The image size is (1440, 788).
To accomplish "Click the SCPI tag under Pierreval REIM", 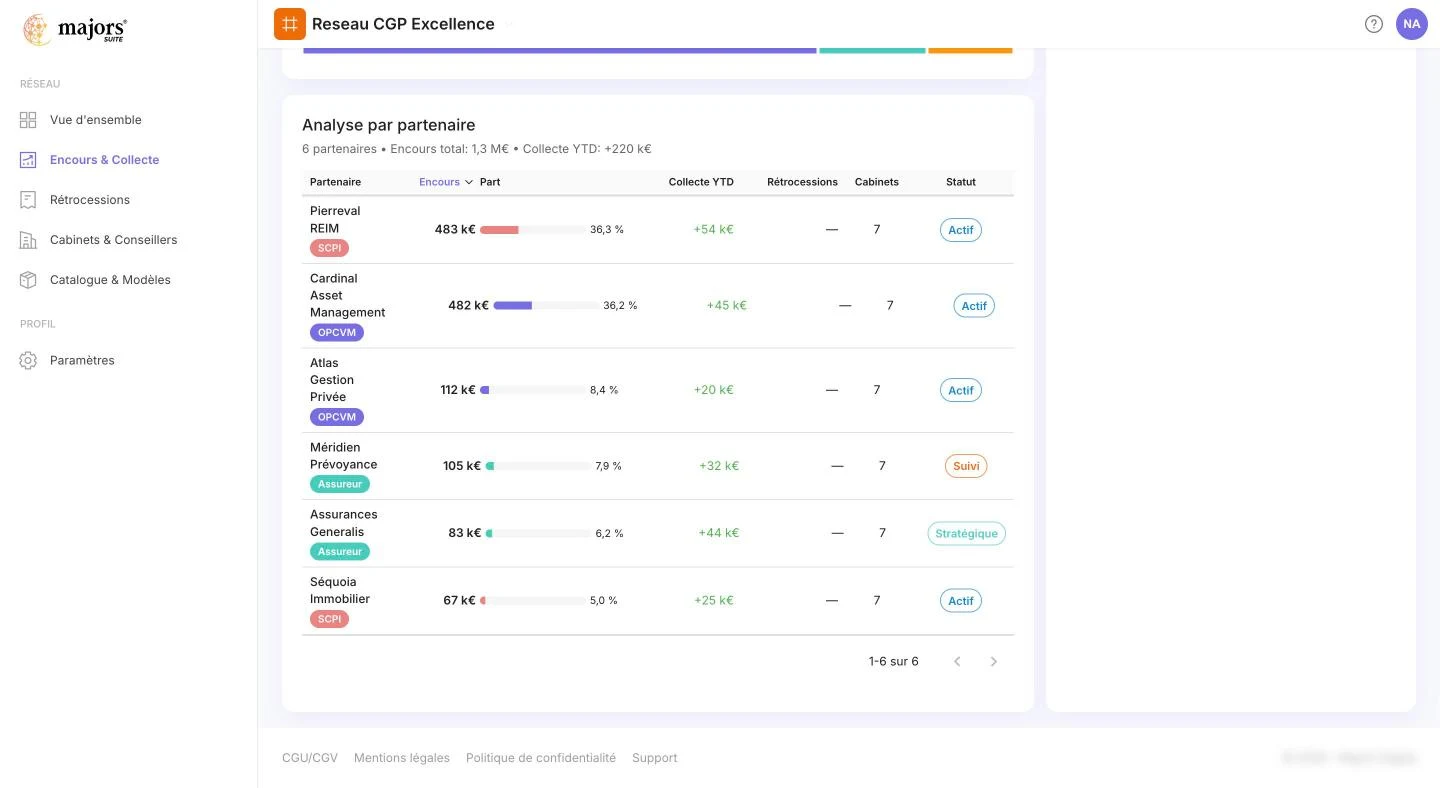I will (x=329, y=248).
